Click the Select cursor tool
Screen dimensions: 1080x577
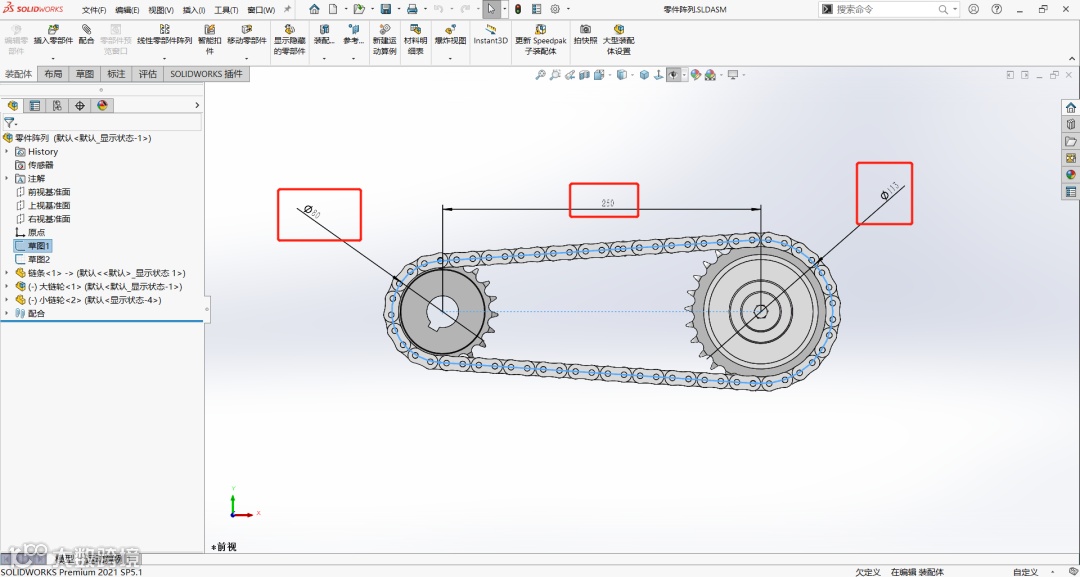491,10
